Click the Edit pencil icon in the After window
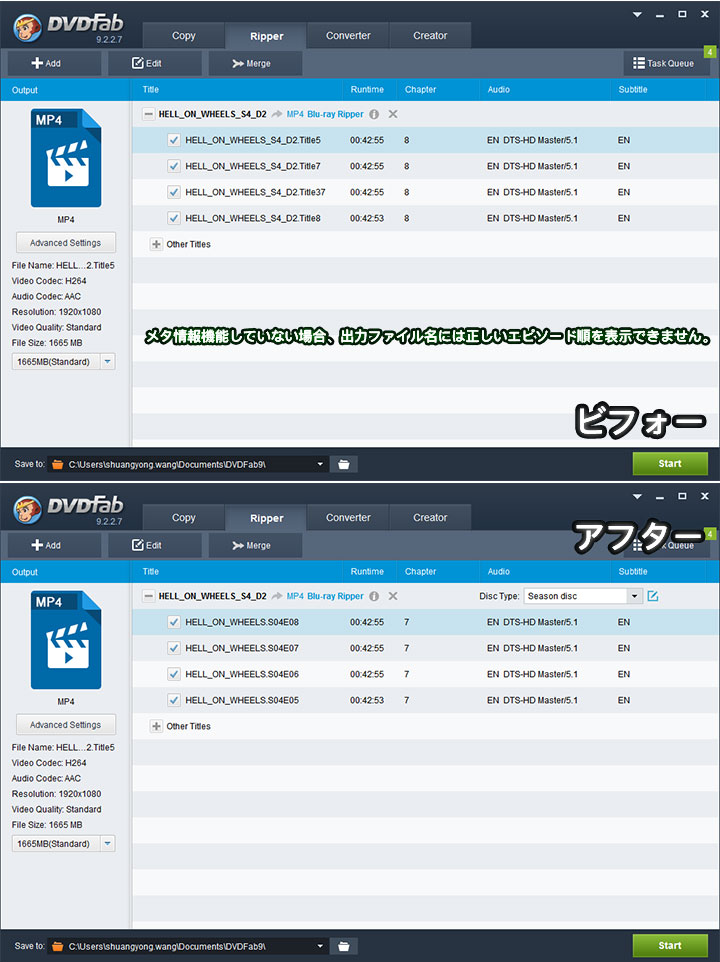The height and width of the screenshot is (962, 720). pyautogui.click(x=137, y=545)
